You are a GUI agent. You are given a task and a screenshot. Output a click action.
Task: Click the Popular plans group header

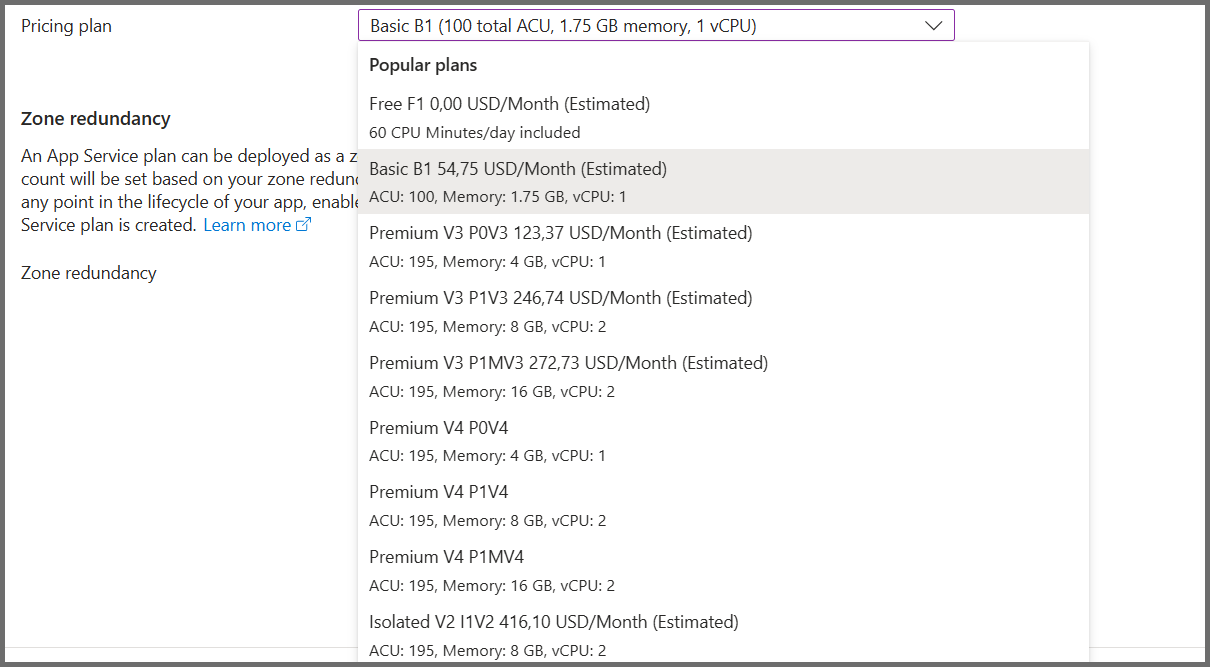[x=423, y=65]
